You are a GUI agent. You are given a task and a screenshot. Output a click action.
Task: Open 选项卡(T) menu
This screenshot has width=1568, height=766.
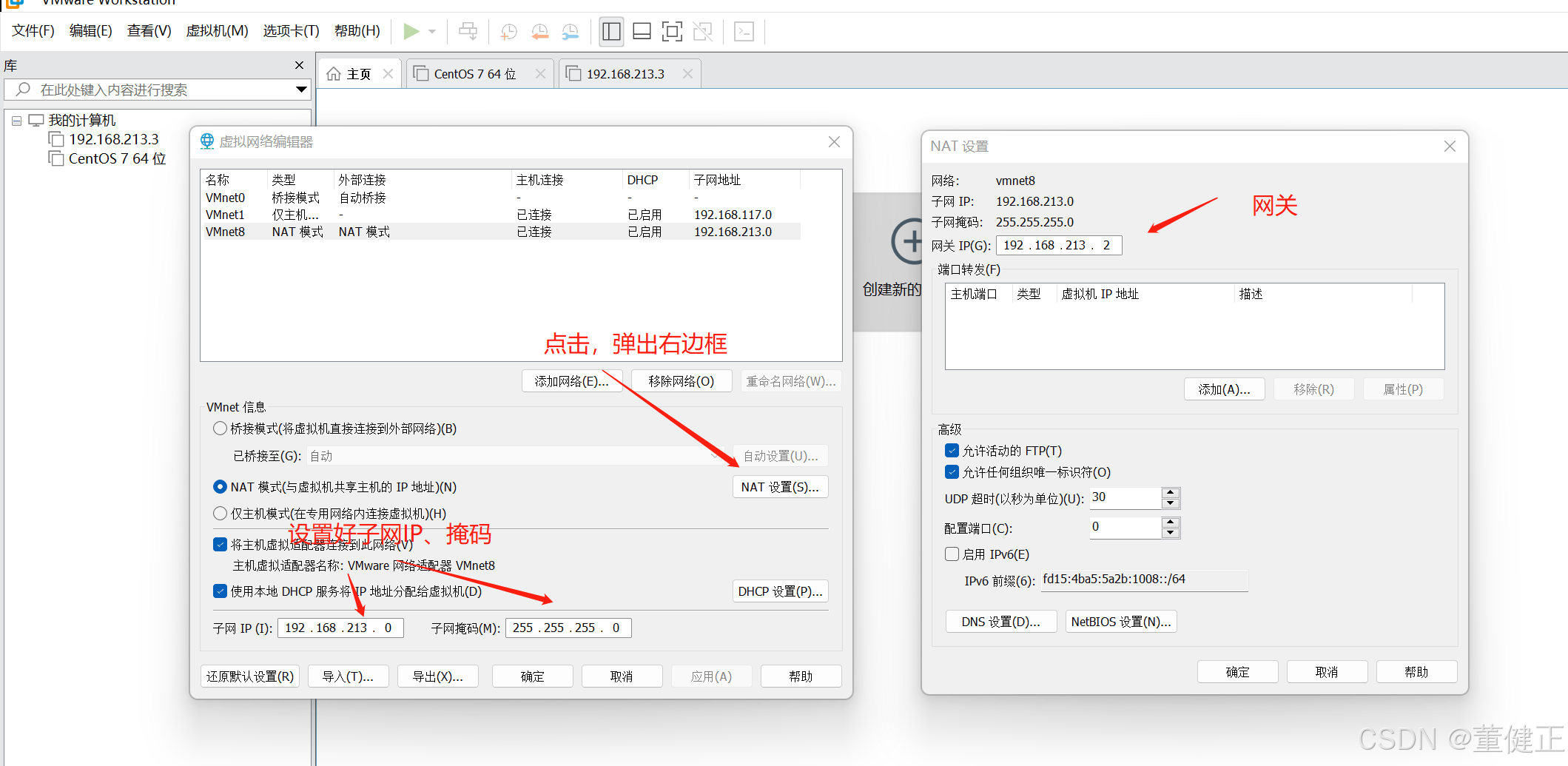291,31
